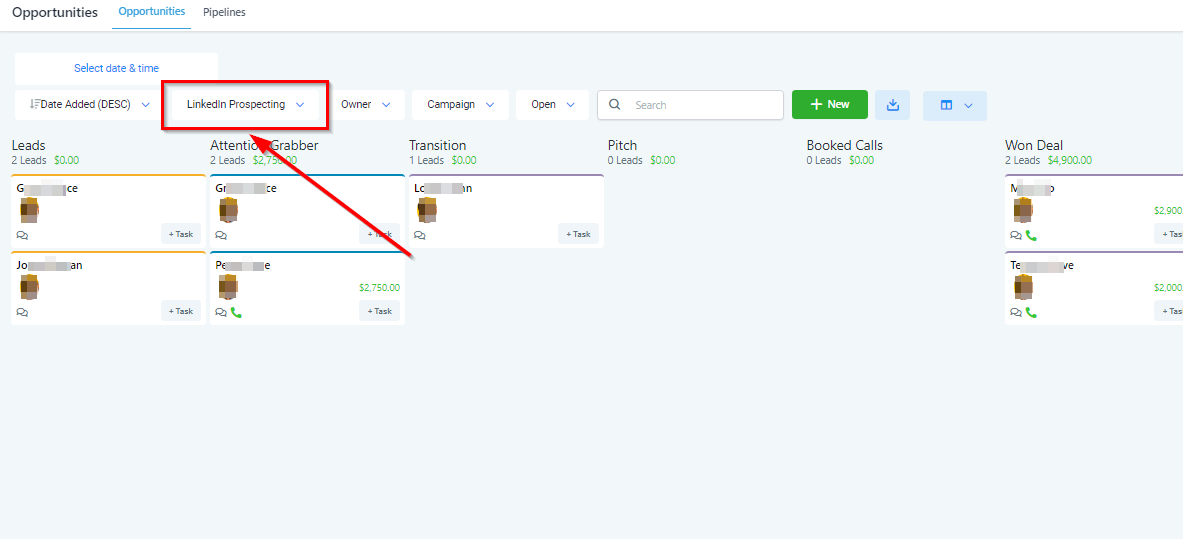
Task: Switch to the Pipelines tab
Action: pyautogui.click(x=224, y=13)
